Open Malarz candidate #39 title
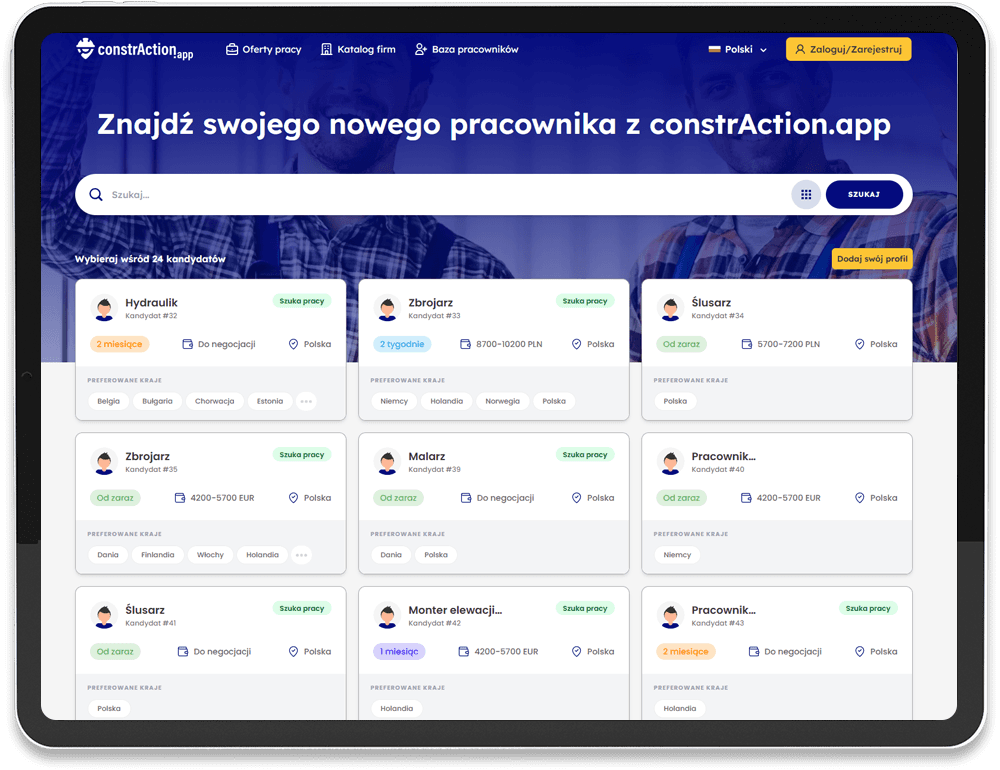 [427, 456]
